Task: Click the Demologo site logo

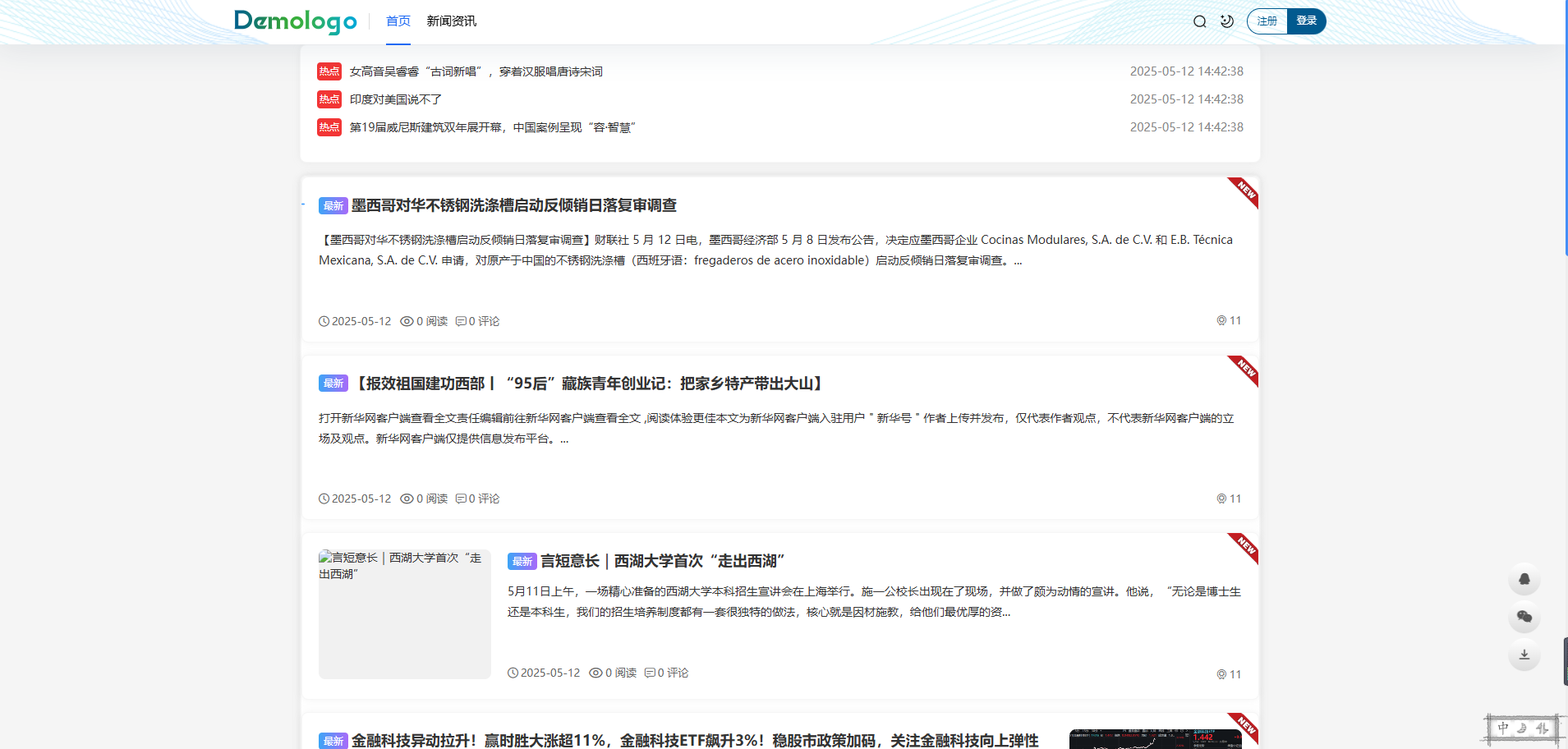Action: pos(296,21)
